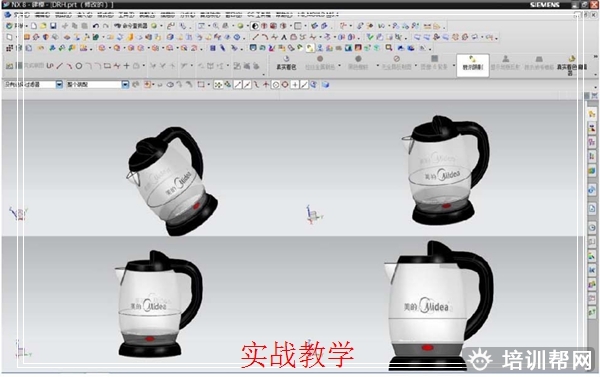Image resolution: width=600 pixels, height=377 pixels.
Task: Toggle the Arc Center snap option
Action: click(276, 85)
